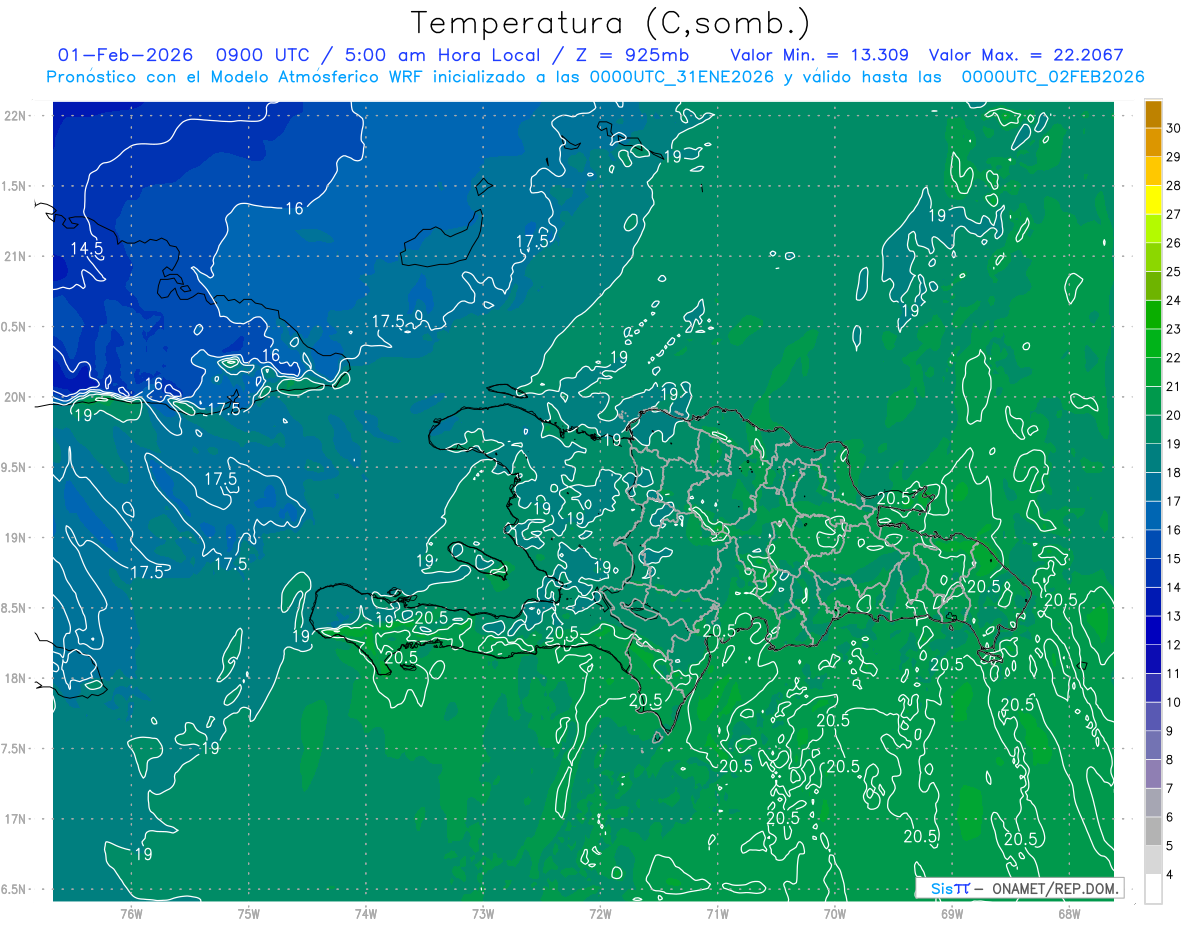
Task: Click the '17N' latitude axis label
Action: pyautogui.click(x=15, y=819)
